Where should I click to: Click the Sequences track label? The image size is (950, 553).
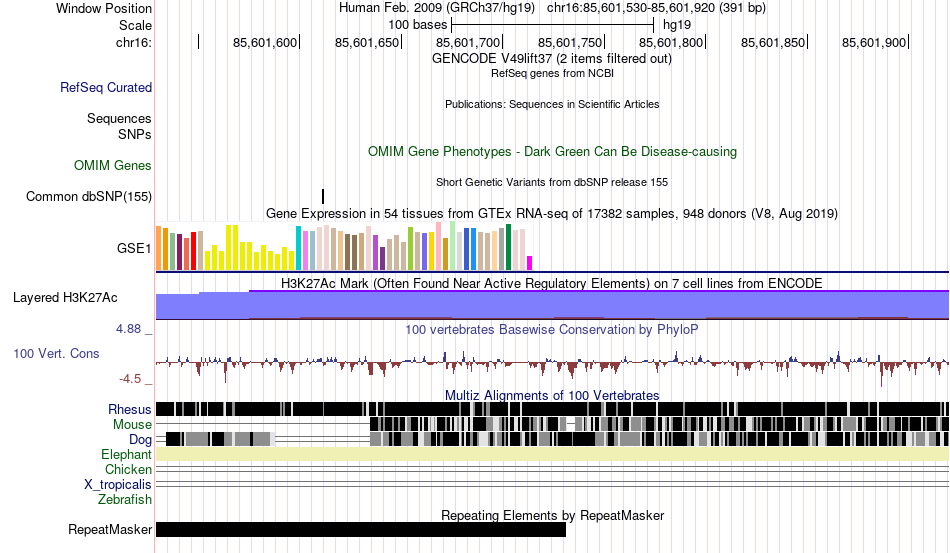[x=119, y=118]
